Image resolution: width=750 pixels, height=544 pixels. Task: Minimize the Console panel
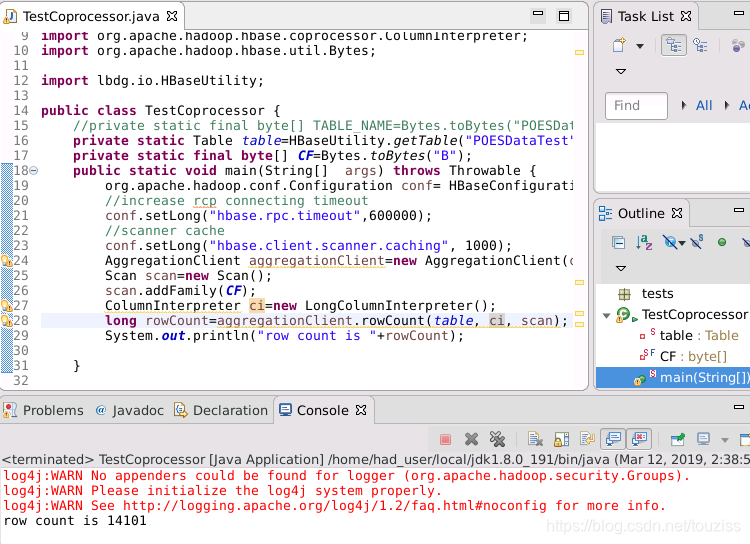739,407
